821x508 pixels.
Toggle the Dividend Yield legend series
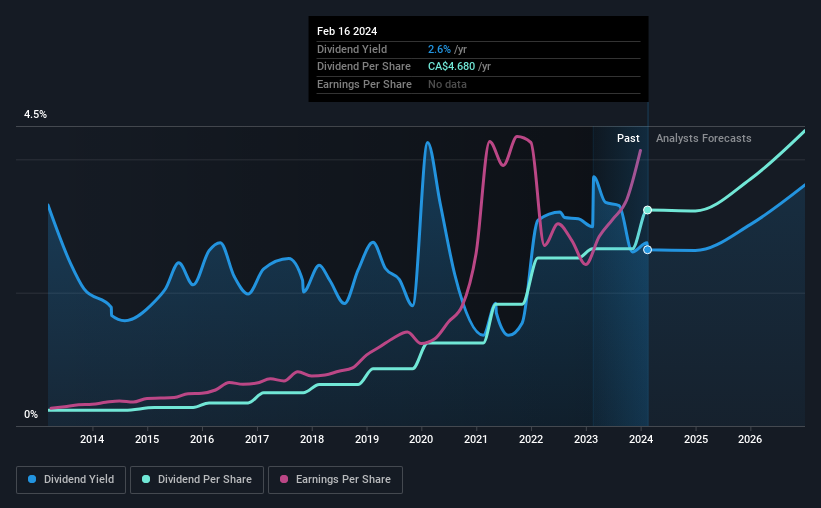71,480
